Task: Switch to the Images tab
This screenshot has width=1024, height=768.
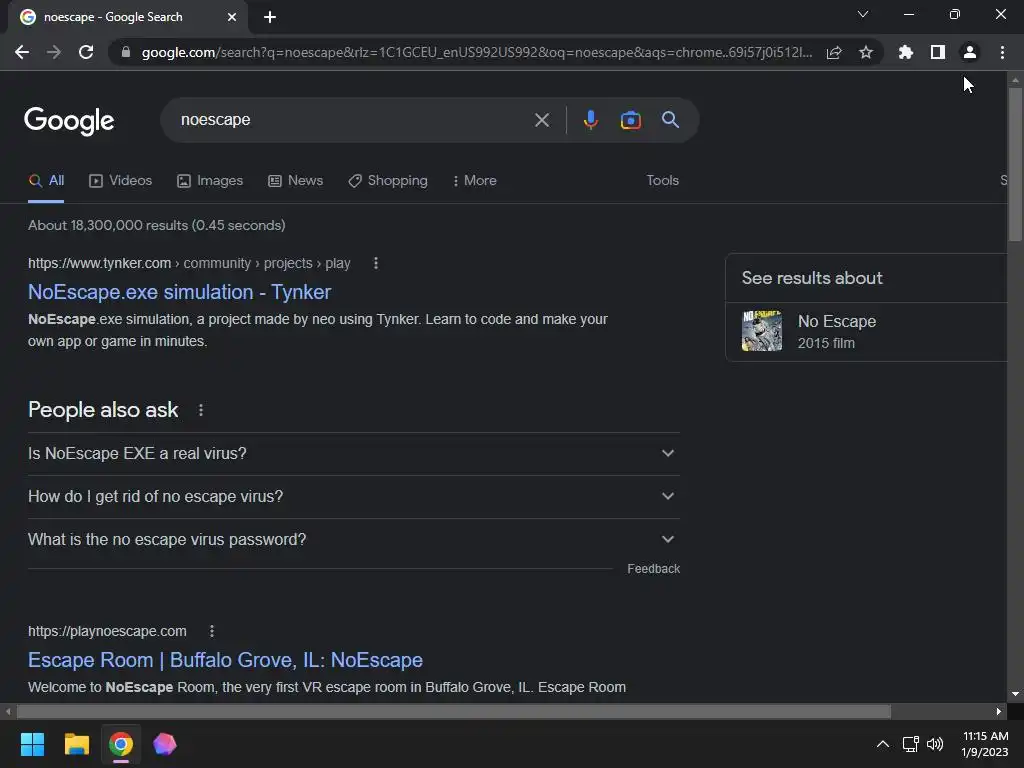Action: point(210,181)
